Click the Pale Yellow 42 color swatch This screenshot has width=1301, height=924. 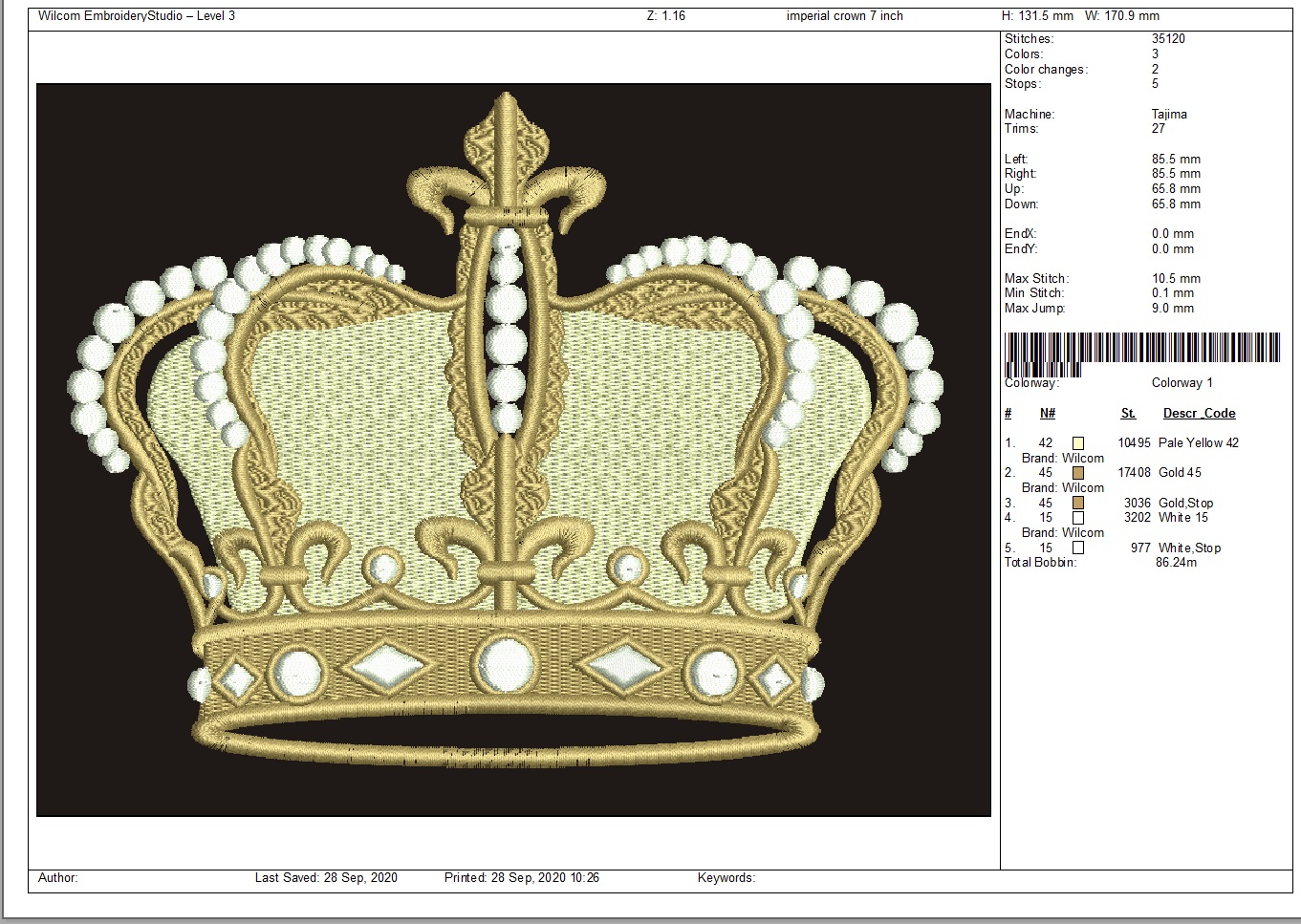pos(1078,443)
